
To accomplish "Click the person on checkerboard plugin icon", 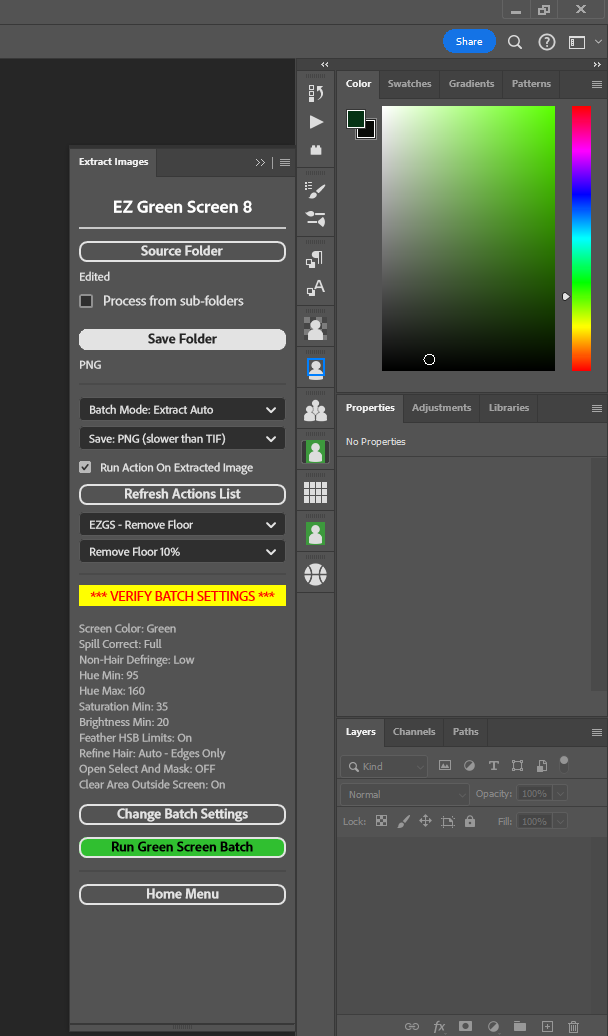I will pyautogui.click(x=316, y=328).
